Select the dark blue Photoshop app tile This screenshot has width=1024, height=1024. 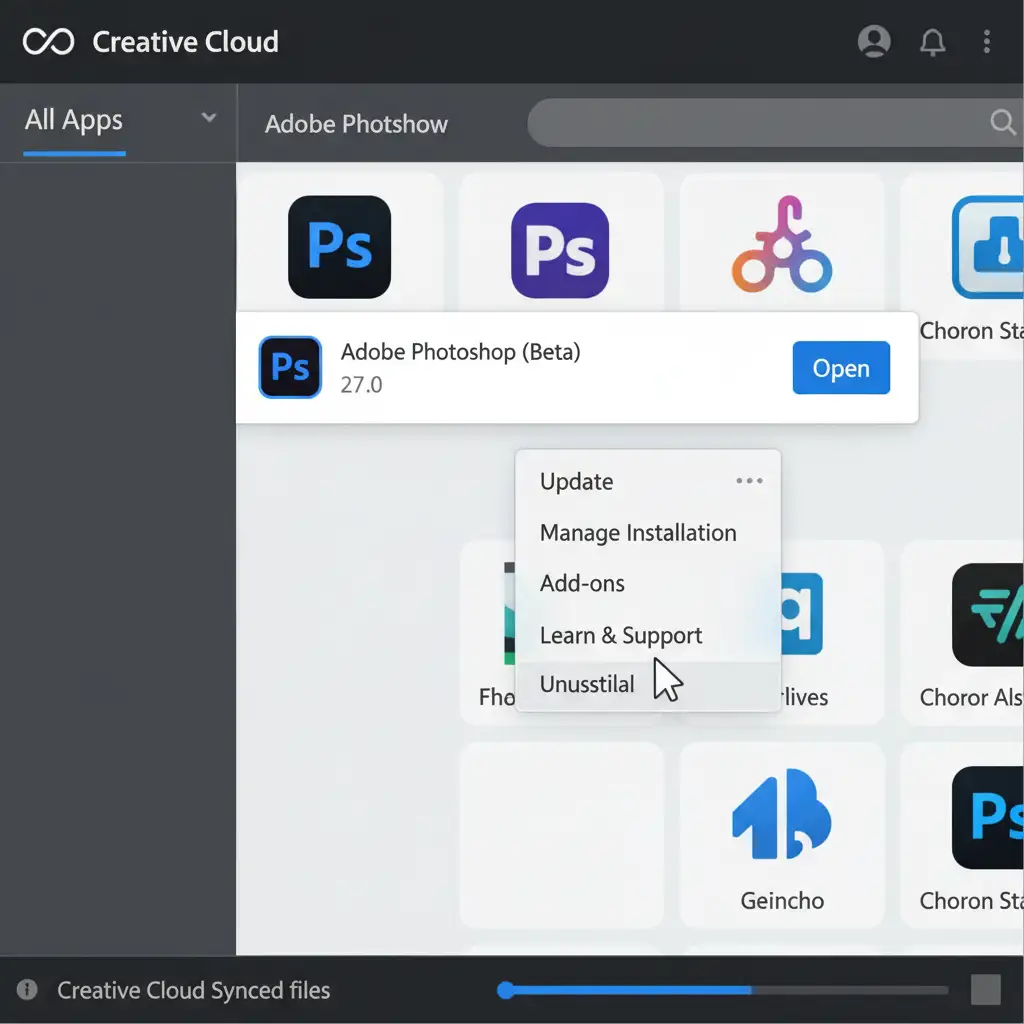click(339, 247)
